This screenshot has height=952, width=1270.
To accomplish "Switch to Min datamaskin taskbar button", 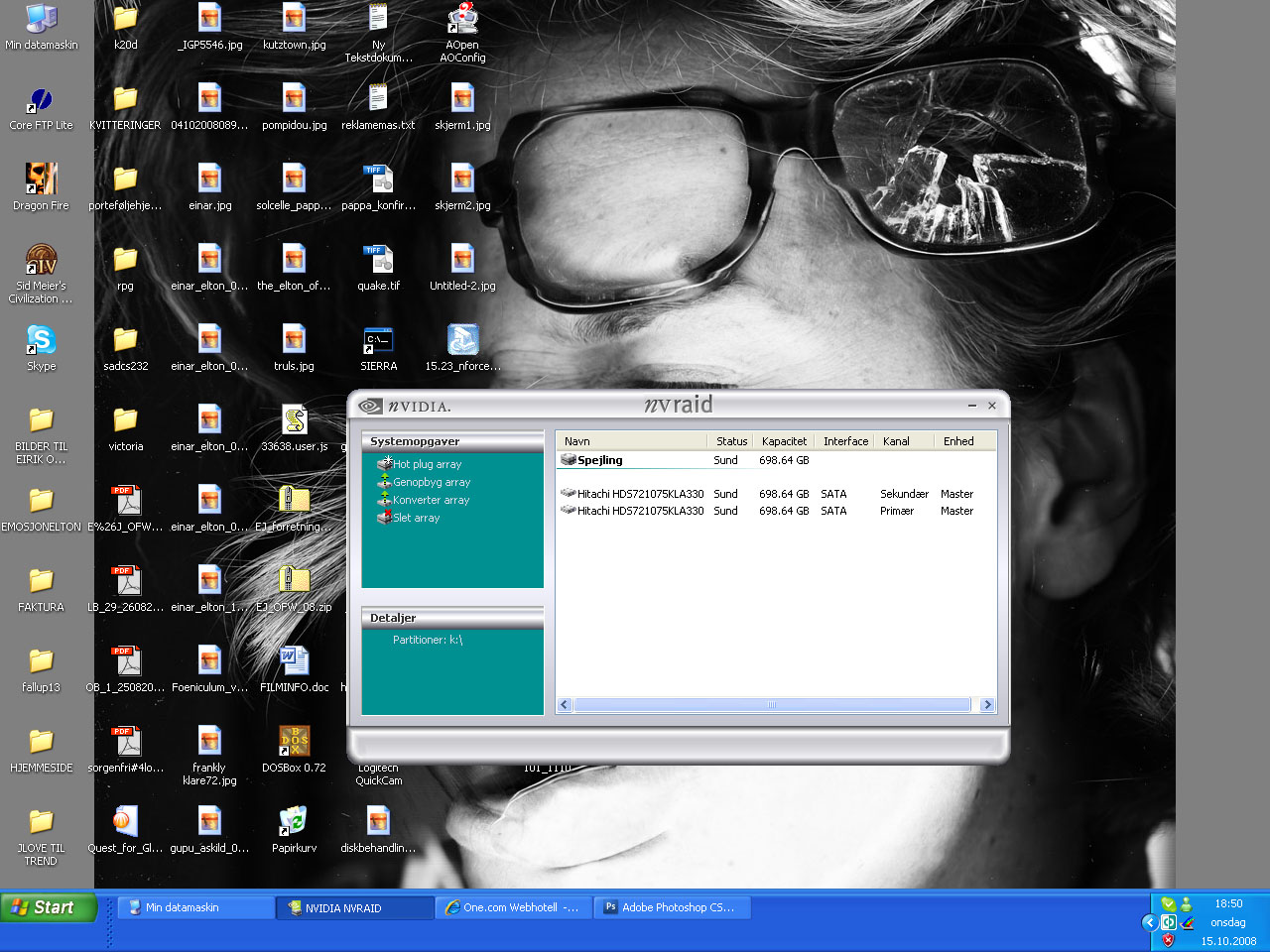I will point(196,907).
